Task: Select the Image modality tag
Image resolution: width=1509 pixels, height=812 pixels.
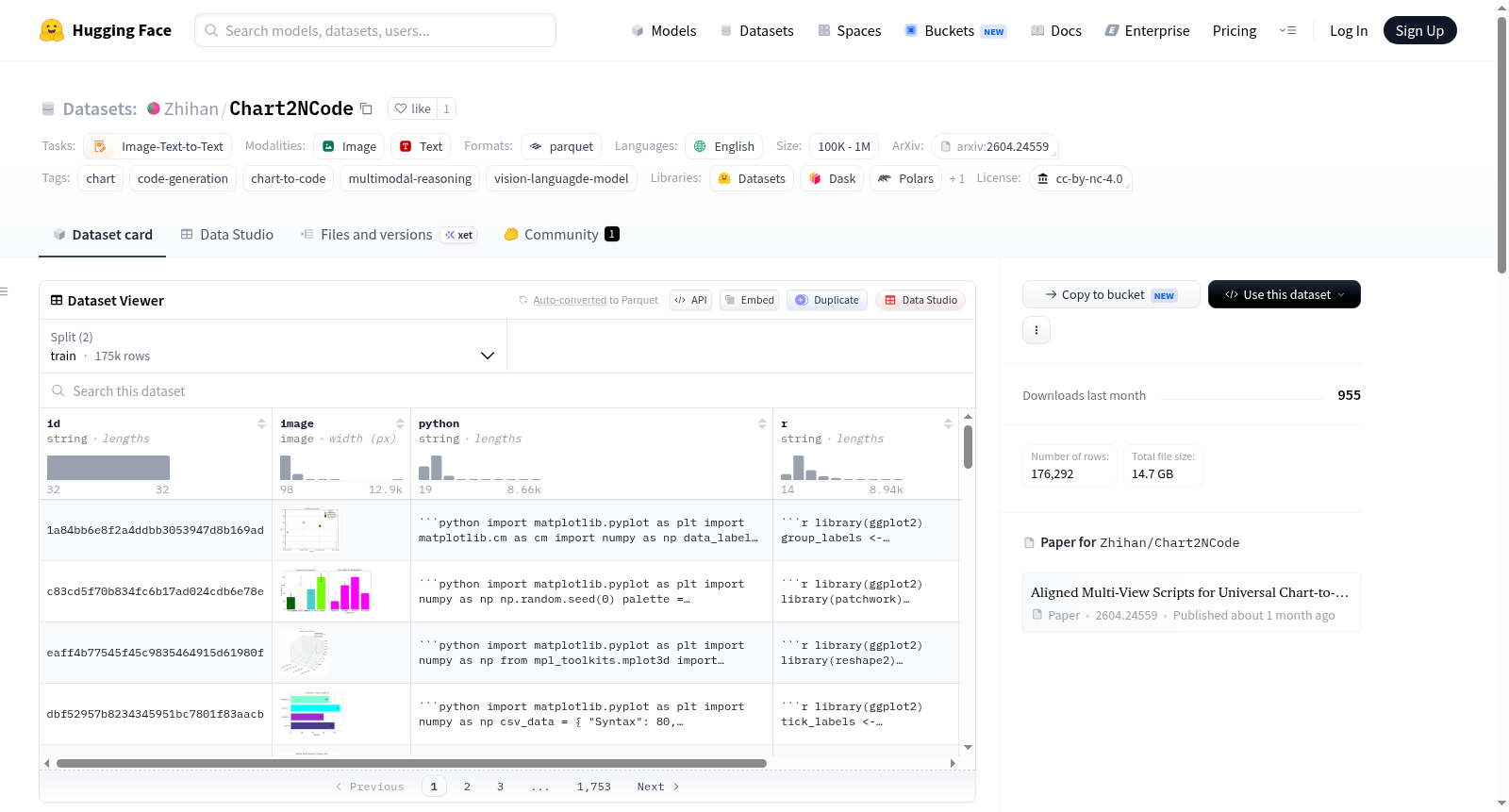Action: 349,146
